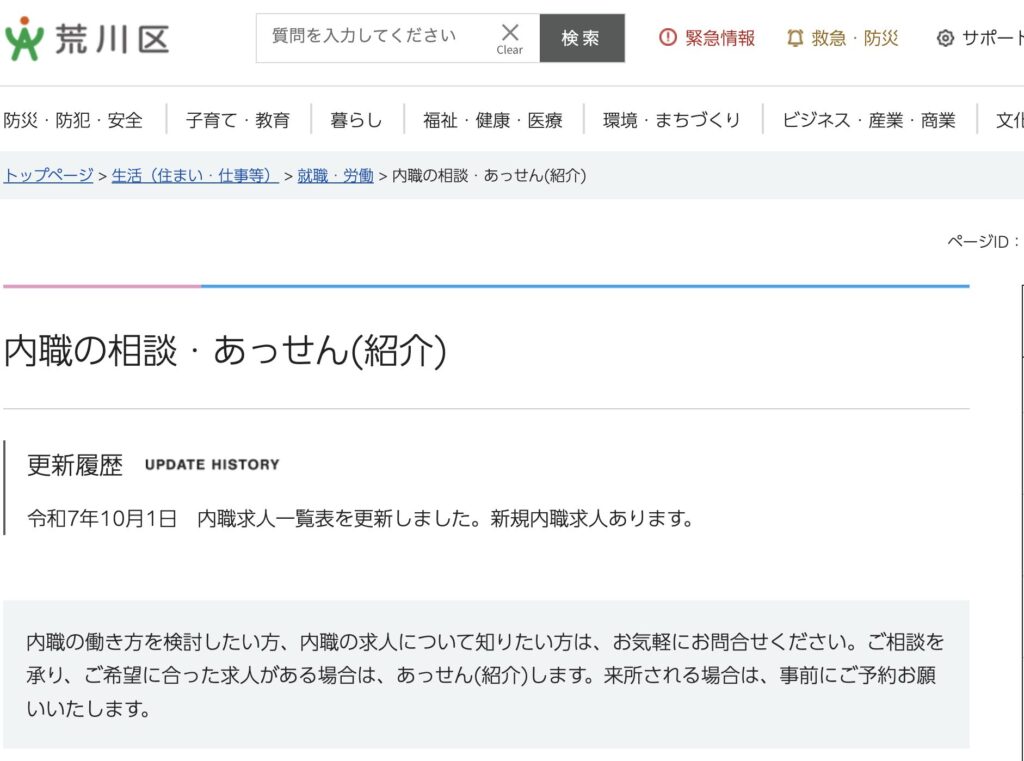Image resolution: width=1024 pixels, height=761 pixels.
Task: Open 緊急情報 emergency information alert icon
Action: [667, 38]
